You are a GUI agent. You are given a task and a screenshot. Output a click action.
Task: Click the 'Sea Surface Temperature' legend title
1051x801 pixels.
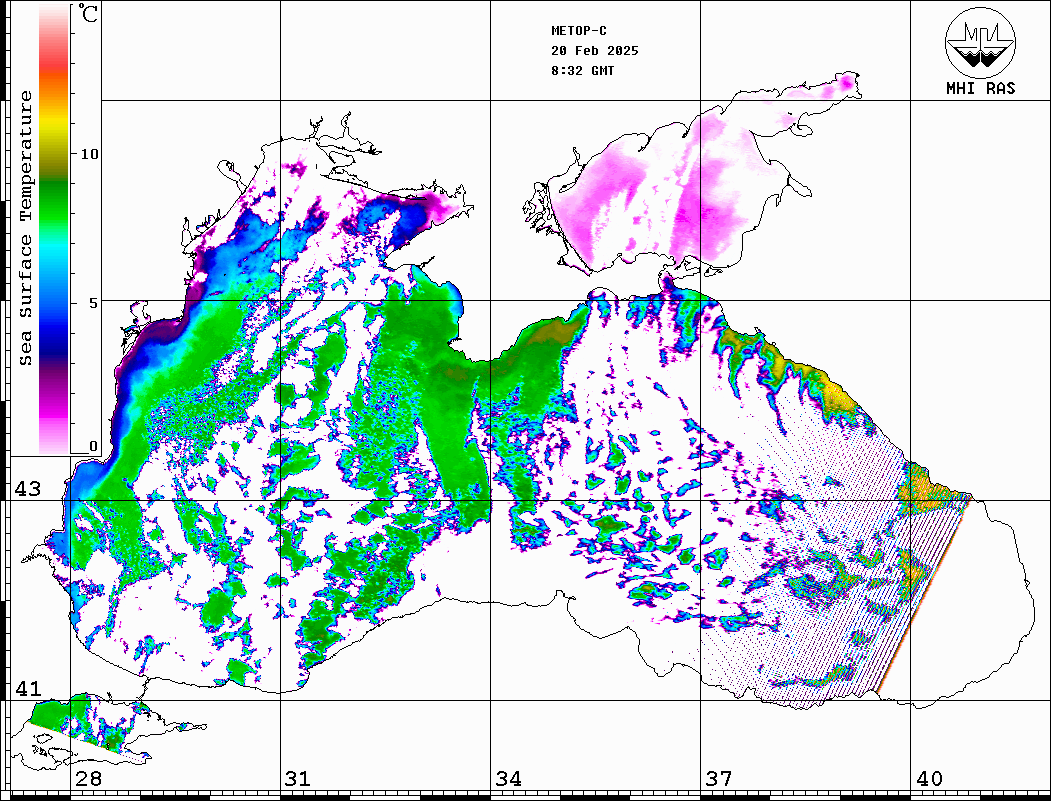click(x=25, y=228)
